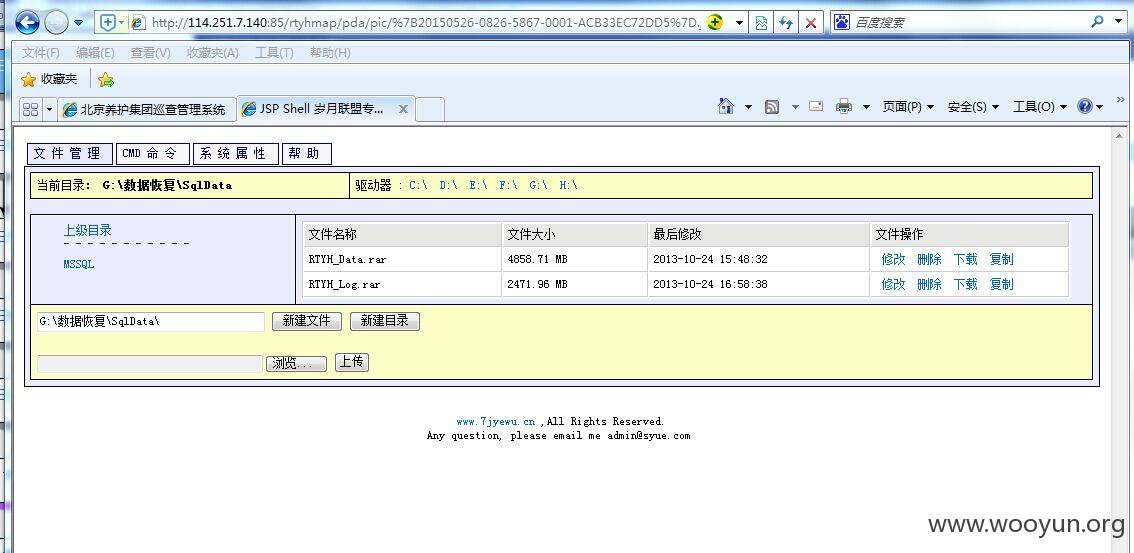Click 下载 for RTYH_Data.rar
This screenshot has height=553, width=1134.
point(965,259)
